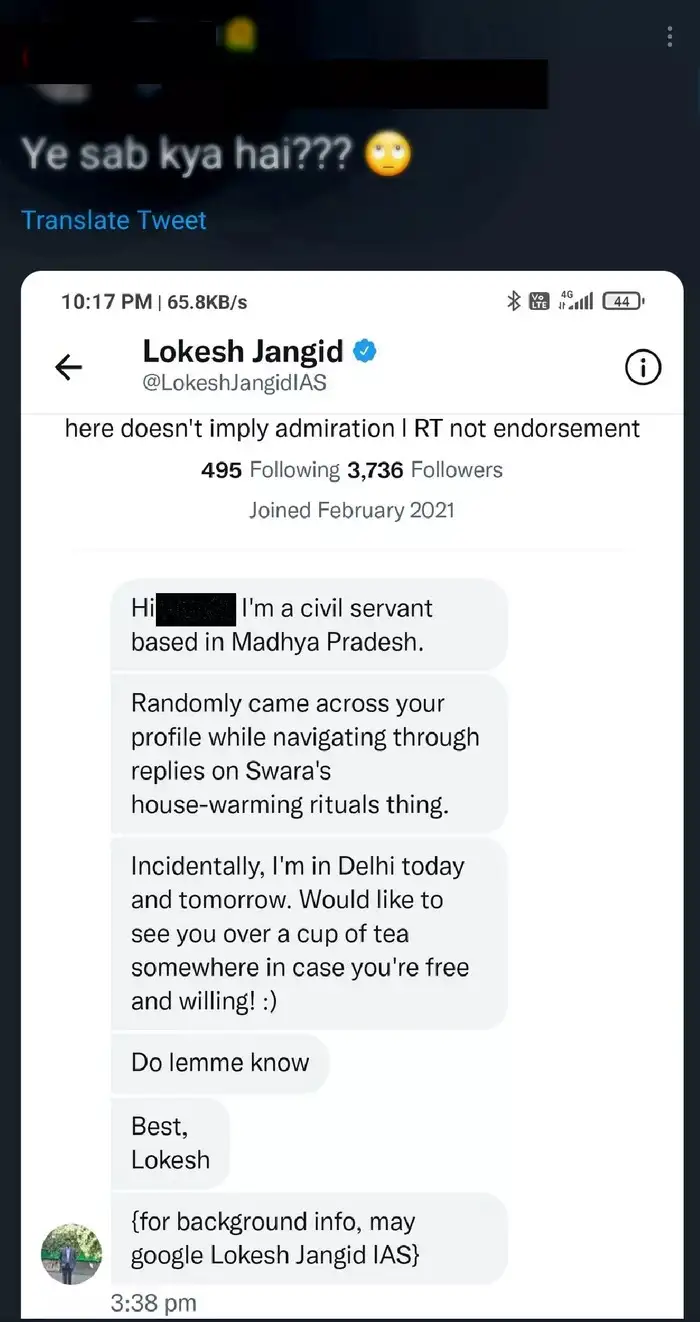Tap the back arrow beside Lokesh Jangid
The width and height of the screenshot is (700, 1322).
(x=69, y=368)
